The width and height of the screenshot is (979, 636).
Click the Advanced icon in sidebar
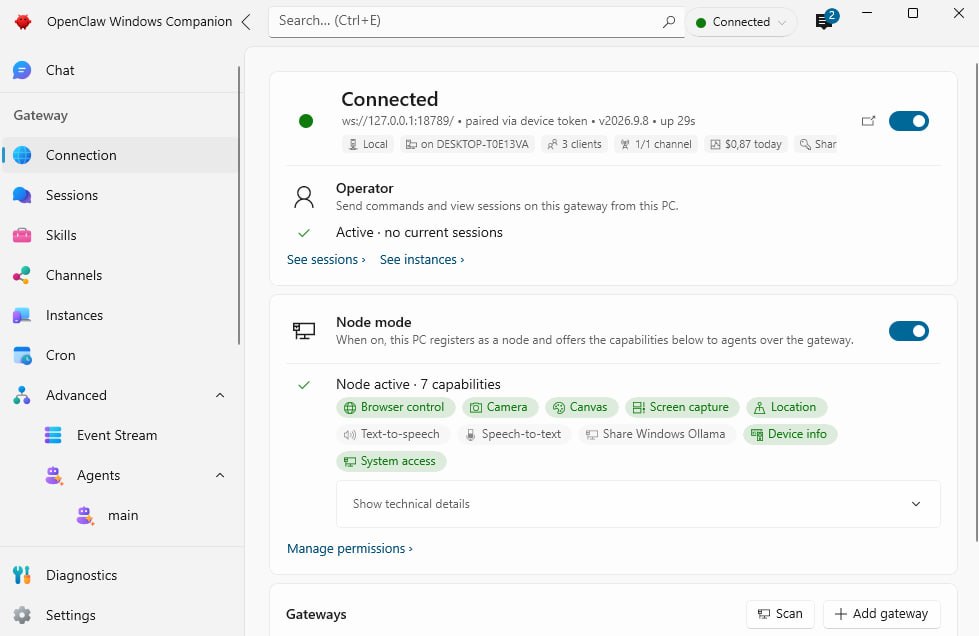[22, 395]
